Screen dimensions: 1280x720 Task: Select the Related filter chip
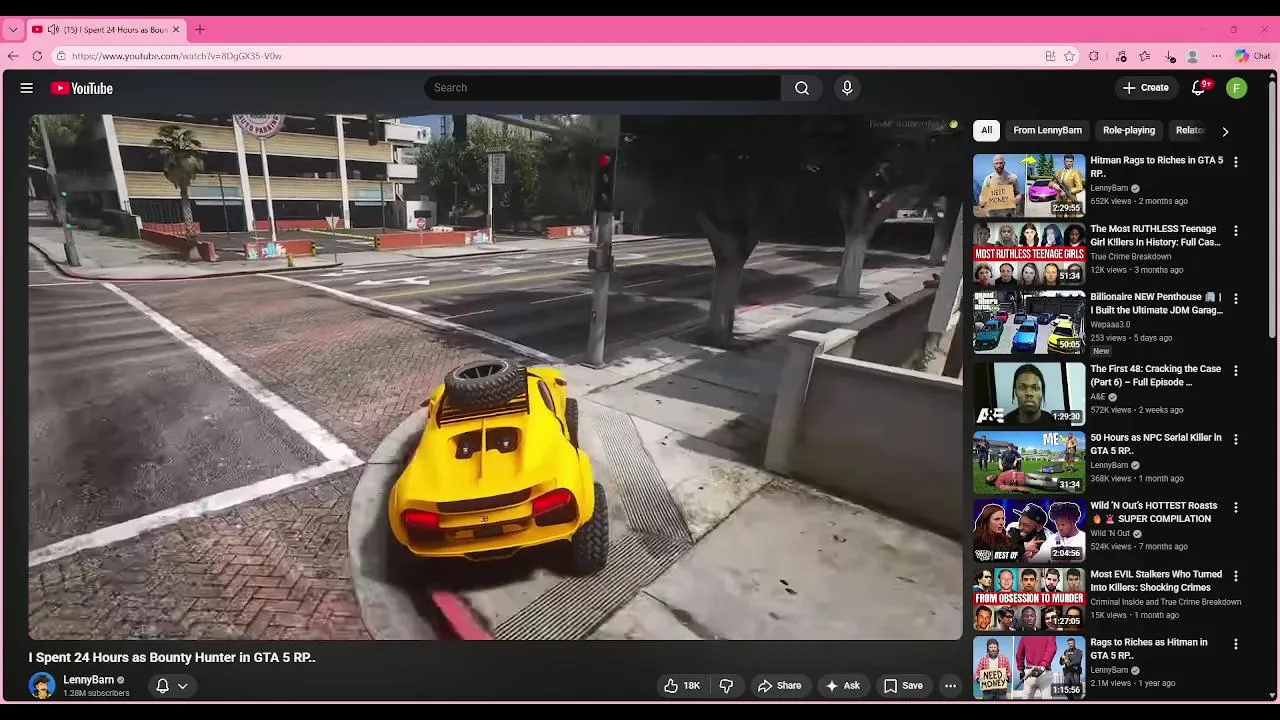coord(1189,130)
